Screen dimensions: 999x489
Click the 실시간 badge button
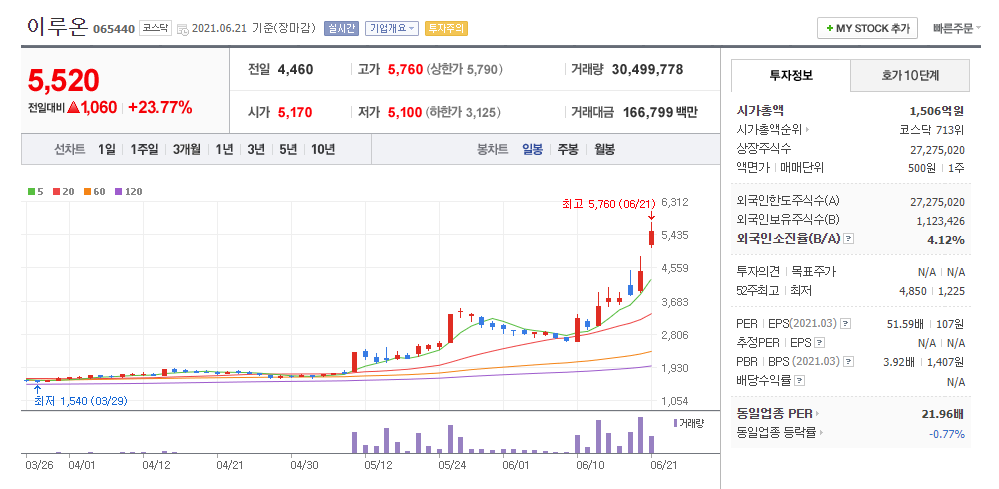[x=341, y=29]
